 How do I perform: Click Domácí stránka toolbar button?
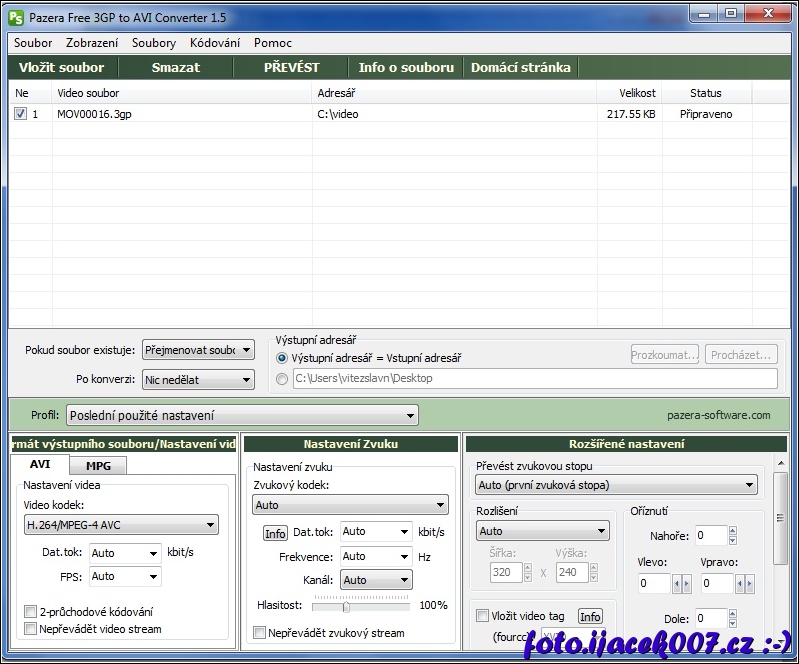click(x=520, y=67)
